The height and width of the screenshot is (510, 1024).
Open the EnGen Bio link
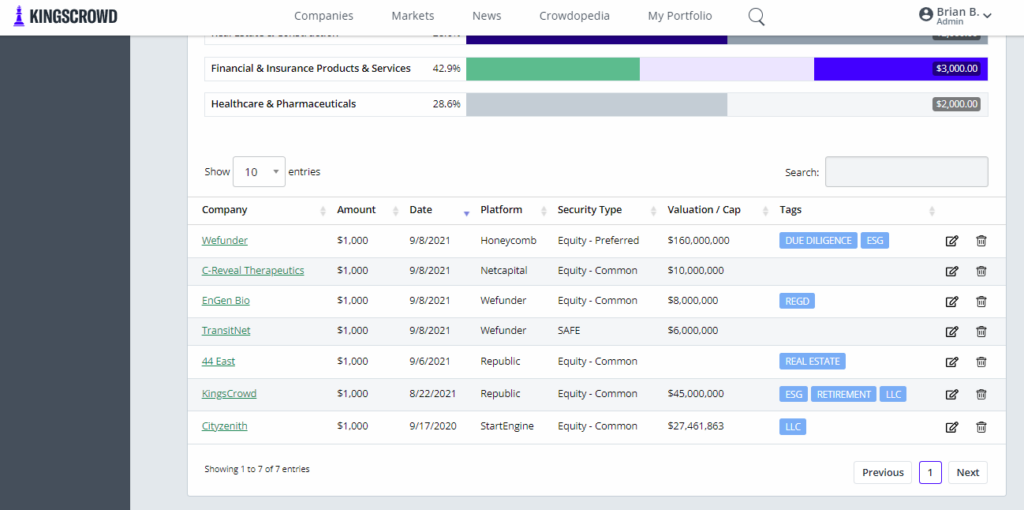click(x=226, y=301)
